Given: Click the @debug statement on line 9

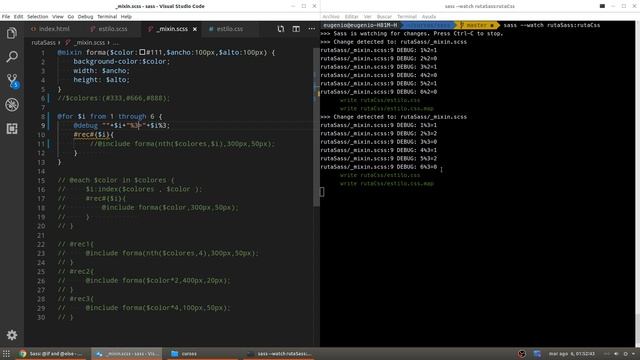Looking at the screenshot, I should pos(121,125).
